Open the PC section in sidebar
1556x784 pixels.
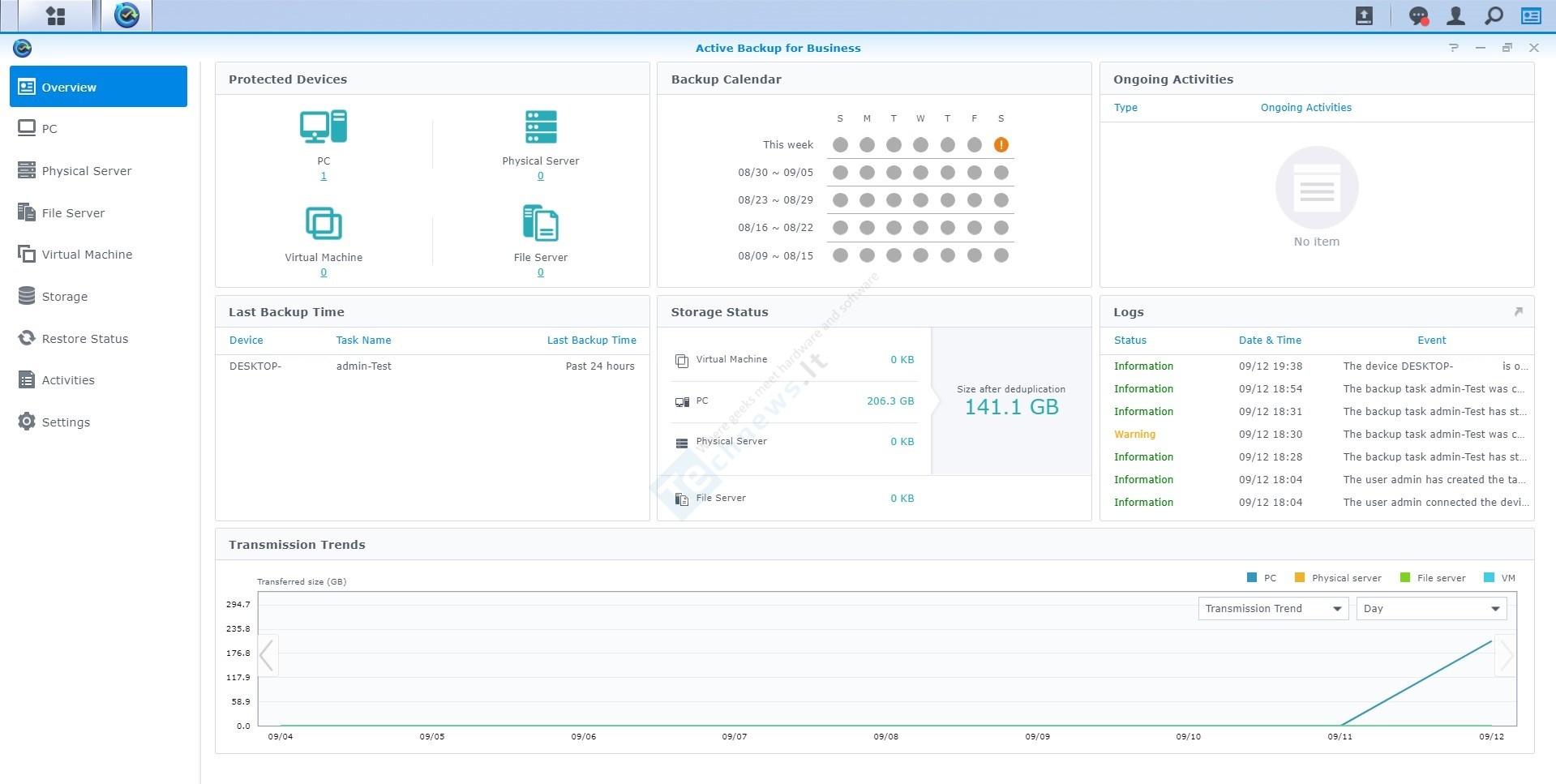[98, 128]
